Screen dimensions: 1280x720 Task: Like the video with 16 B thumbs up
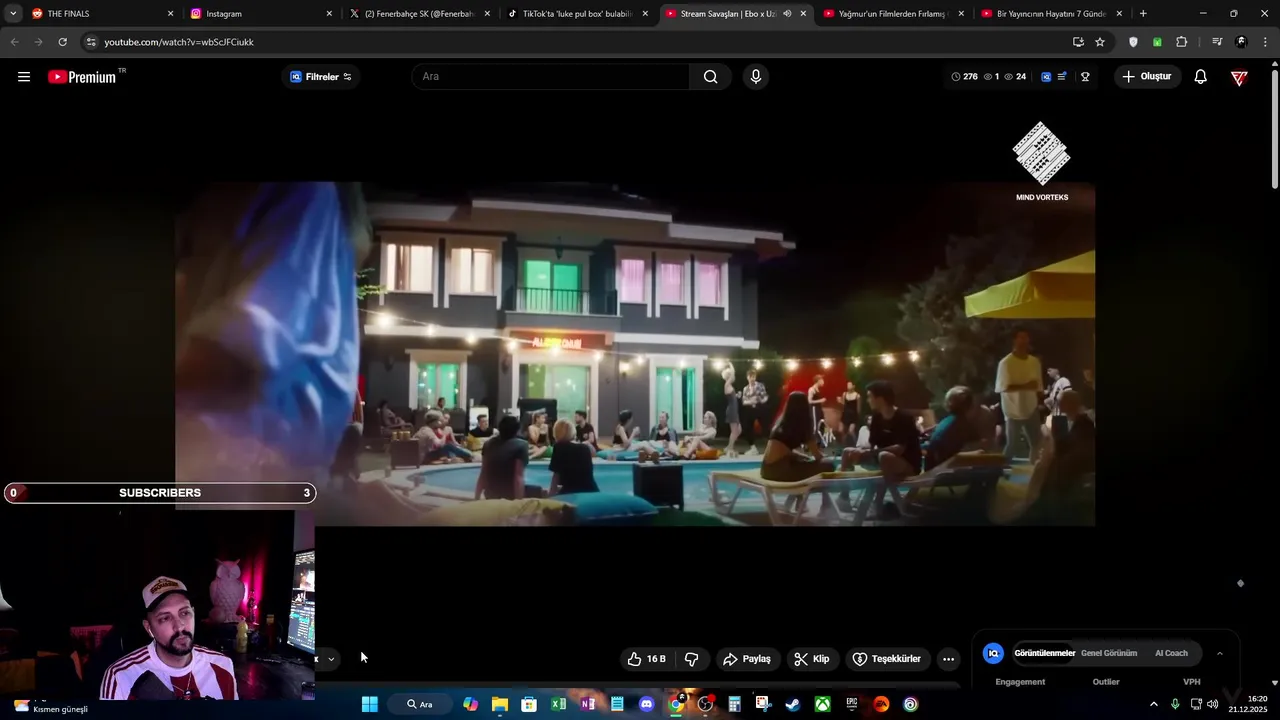click(646, 659)
